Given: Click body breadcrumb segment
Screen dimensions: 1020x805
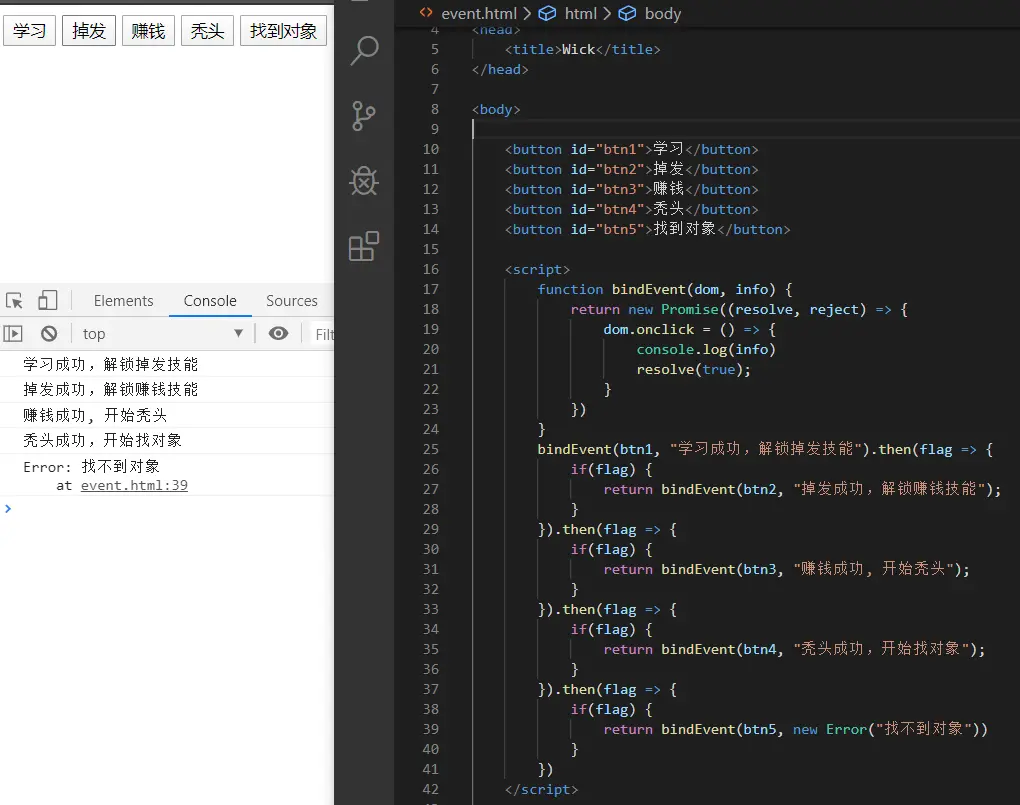Looking at the screenshot, I should pyautogui.click(x=662, y=14).
